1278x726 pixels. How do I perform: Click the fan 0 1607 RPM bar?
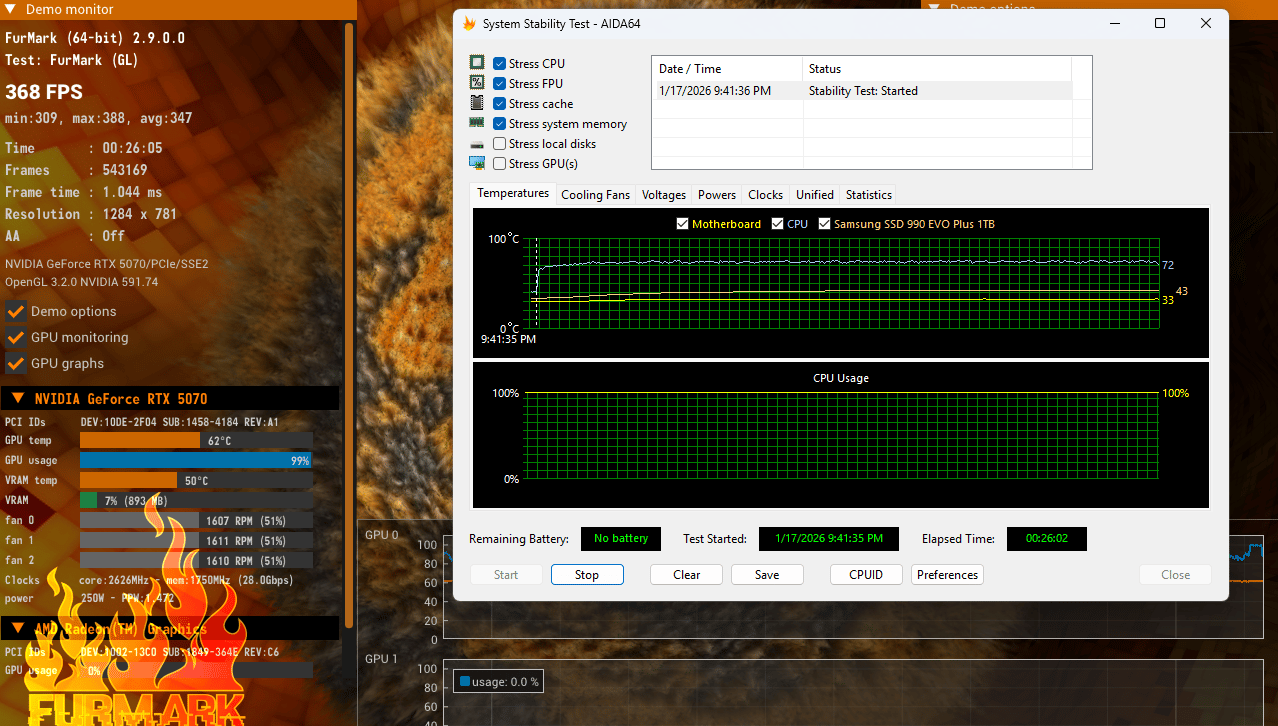click(196, 520)
